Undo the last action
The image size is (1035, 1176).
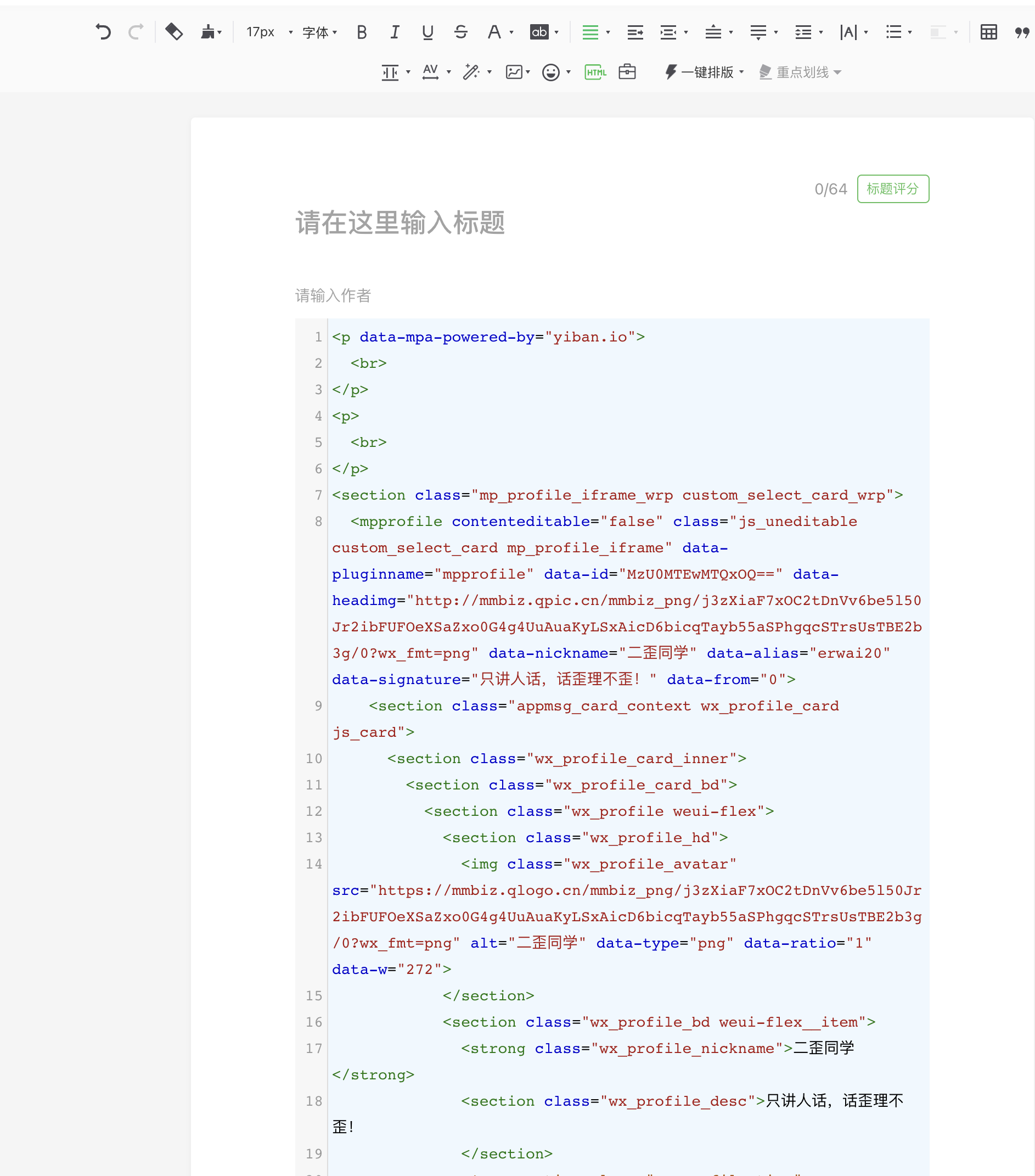click(x=104, y=32)
